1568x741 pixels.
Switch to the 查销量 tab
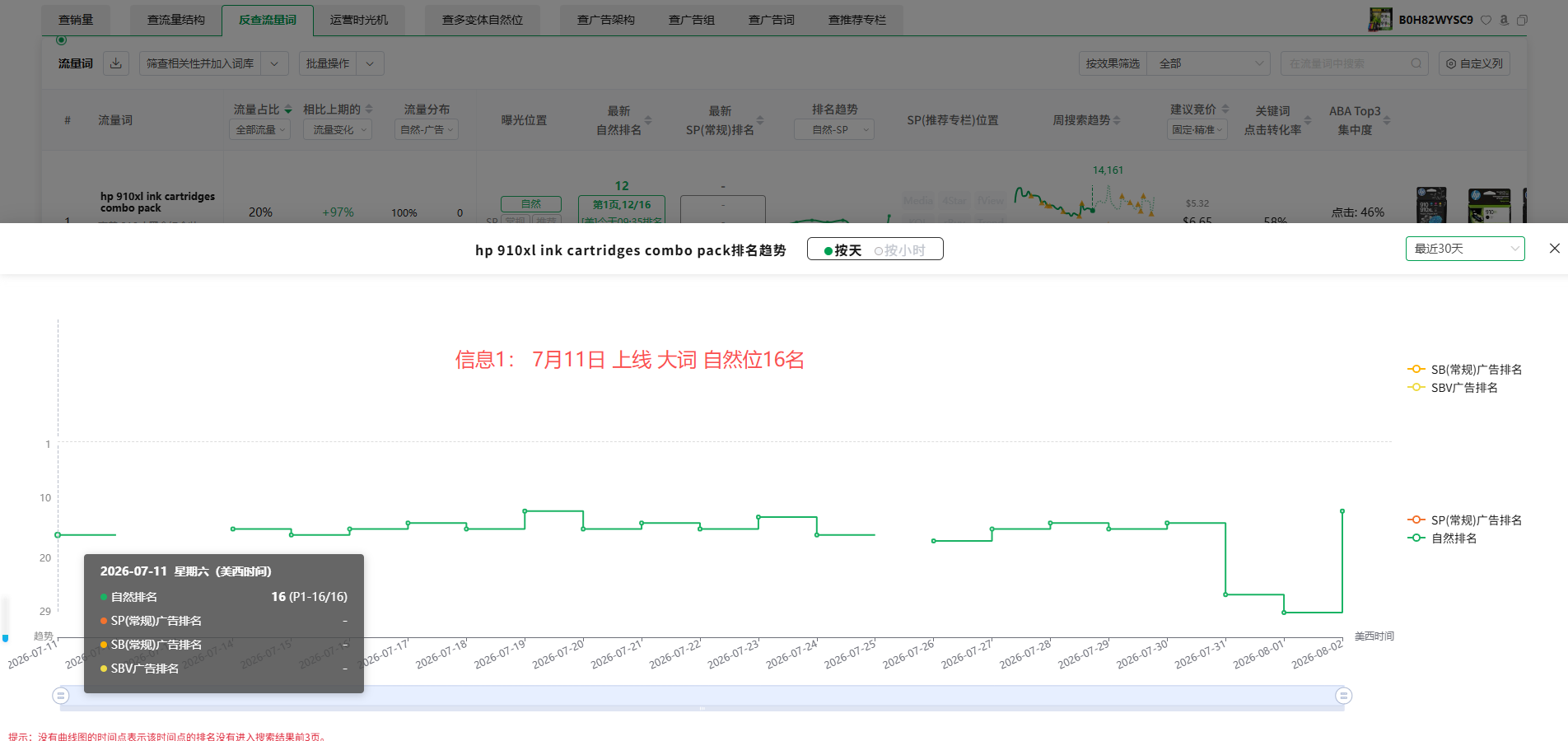click(x=76, y=20)
